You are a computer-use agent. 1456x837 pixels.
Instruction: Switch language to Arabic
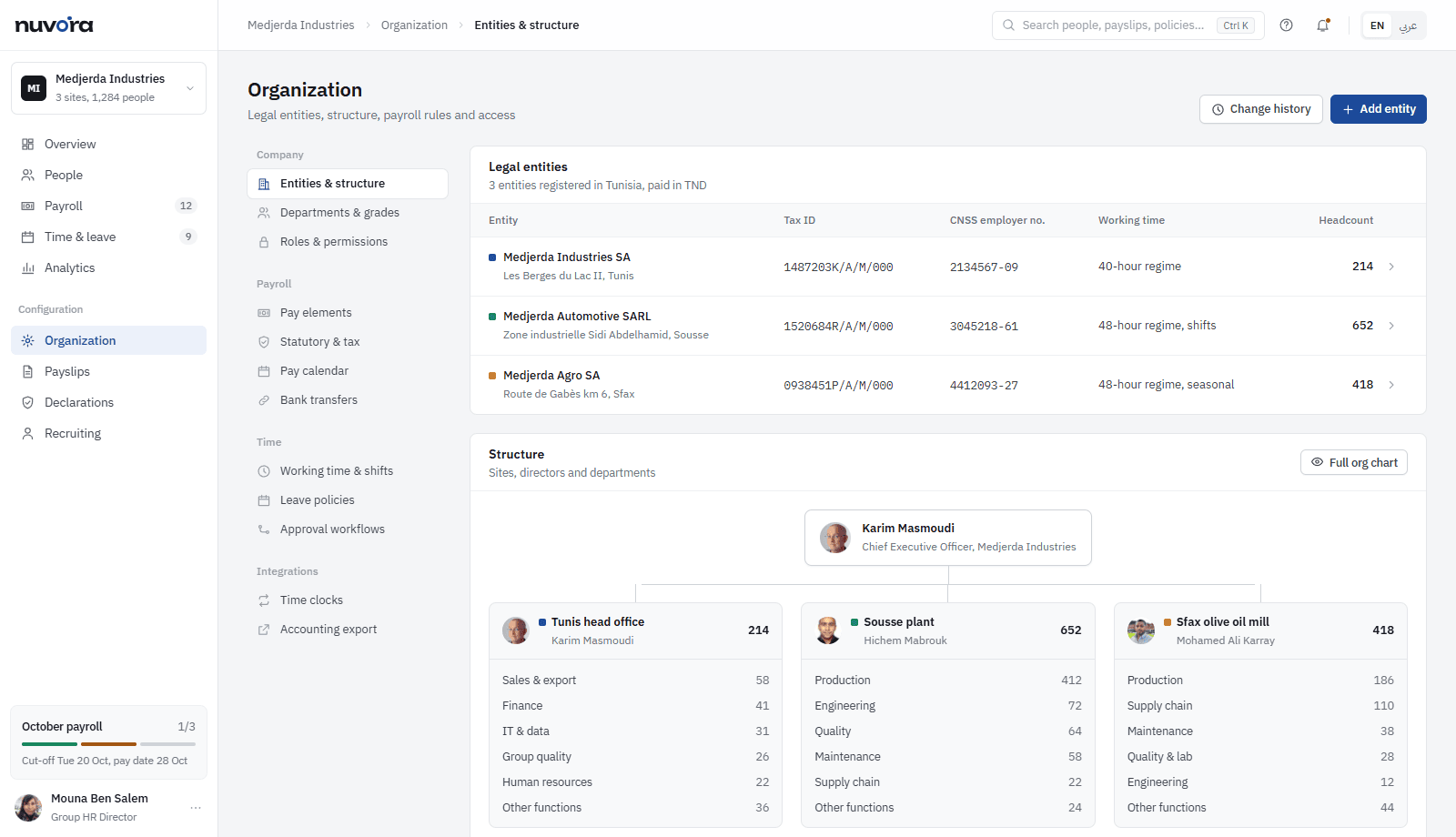1408,25
